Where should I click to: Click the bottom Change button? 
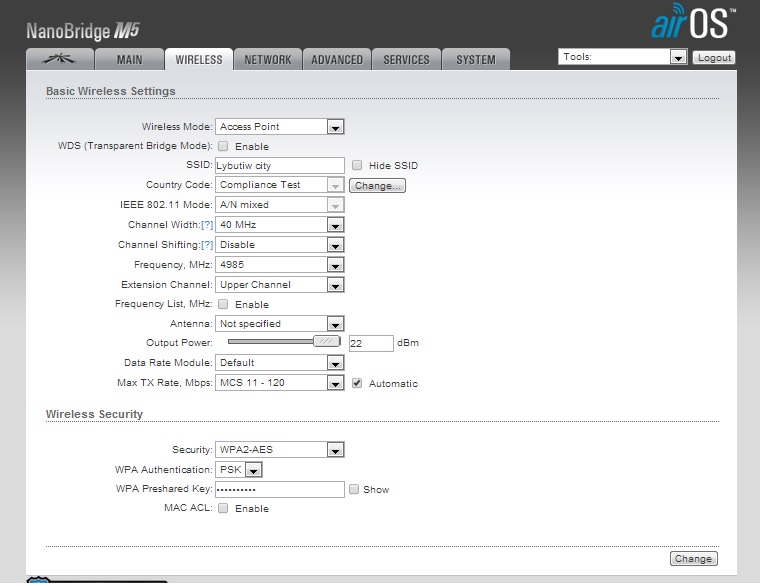coord(693,558)
